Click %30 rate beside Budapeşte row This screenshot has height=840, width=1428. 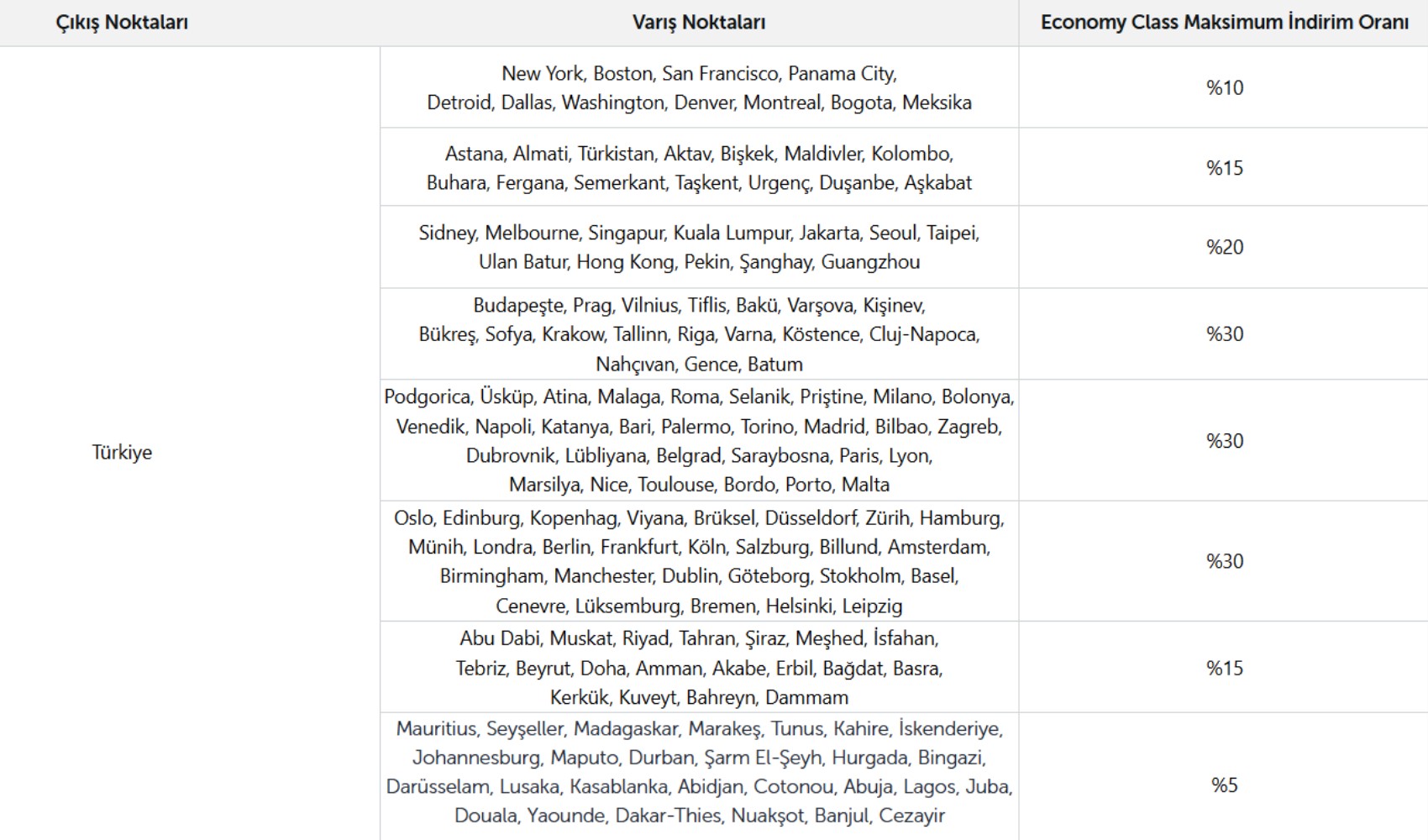pos(1224,333)
